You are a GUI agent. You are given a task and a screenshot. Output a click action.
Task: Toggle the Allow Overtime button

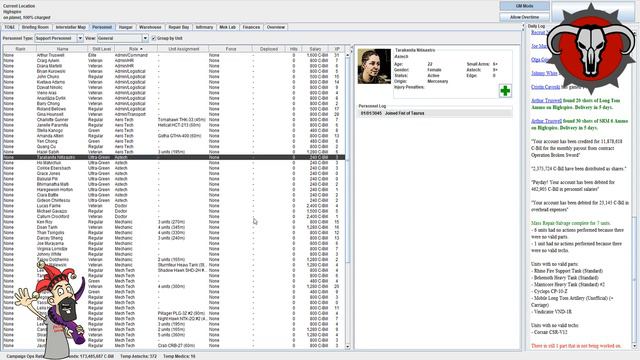[x=524, y=17]
